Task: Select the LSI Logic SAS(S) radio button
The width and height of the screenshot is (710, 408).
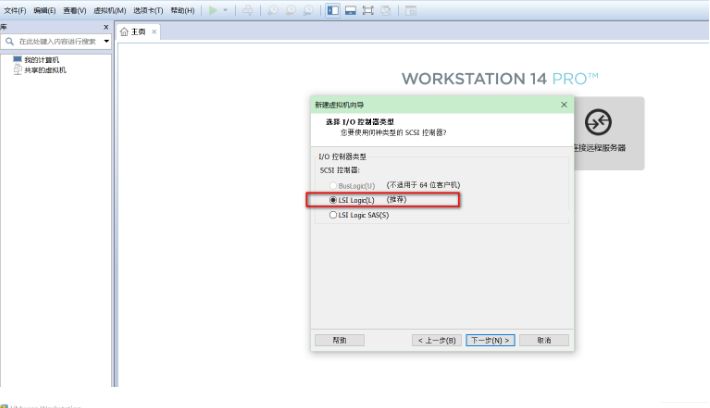Action: coord(333,215)
